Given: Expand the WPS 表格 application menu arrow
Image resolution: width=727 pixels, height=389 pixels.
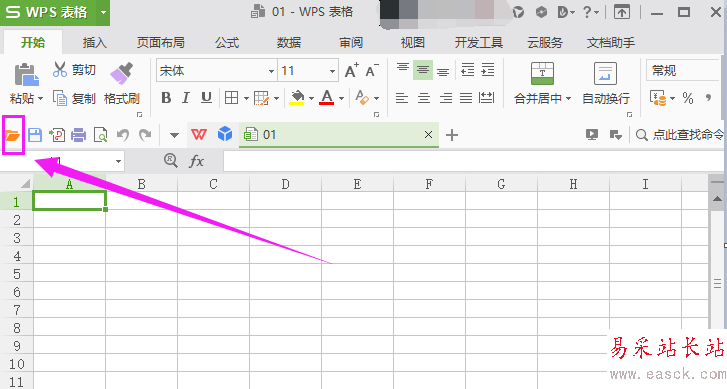Looking at the screenshot, I should coord(103,13).
